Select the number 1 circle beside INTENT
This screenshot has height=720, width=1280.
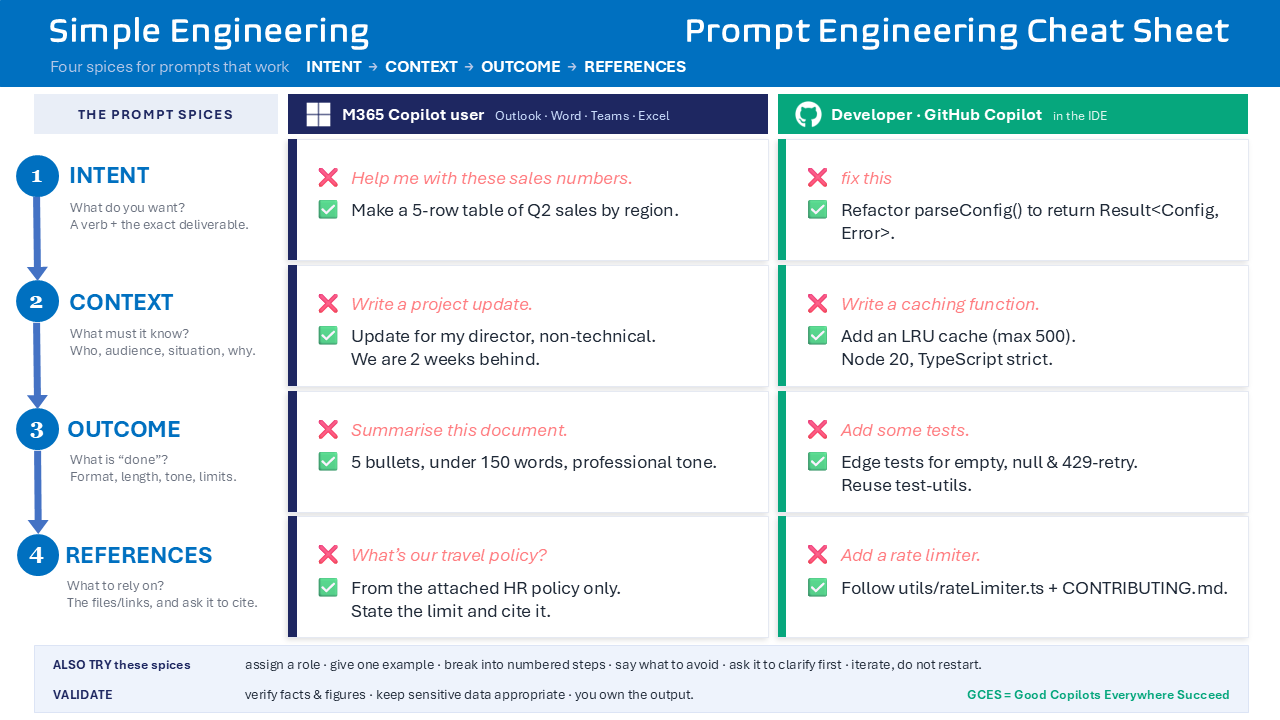37,176
